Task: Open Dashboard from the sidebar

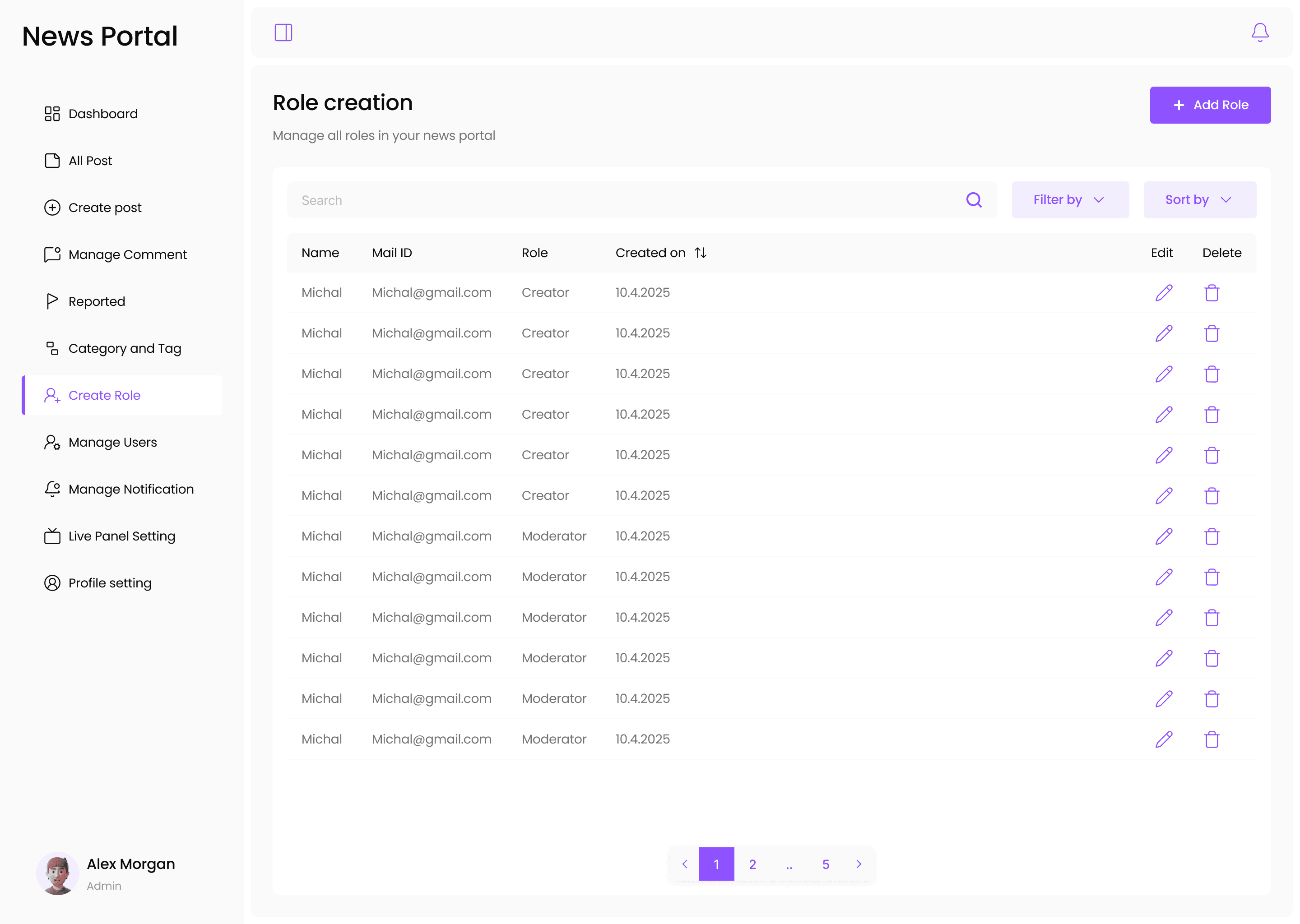Action: pos(102,114)
